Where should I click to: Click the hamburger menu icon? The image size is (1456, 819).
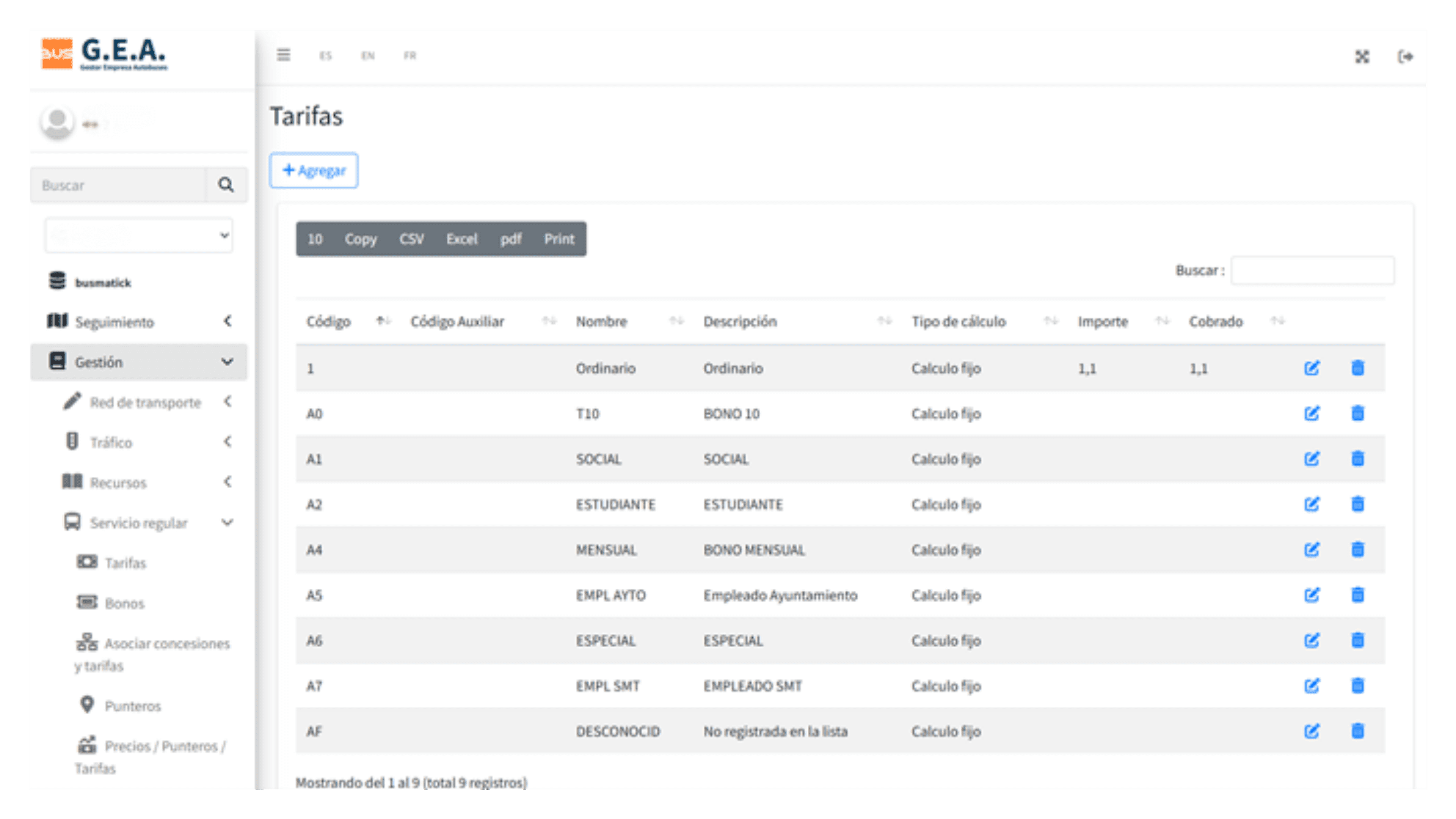[x=283, y=55]
